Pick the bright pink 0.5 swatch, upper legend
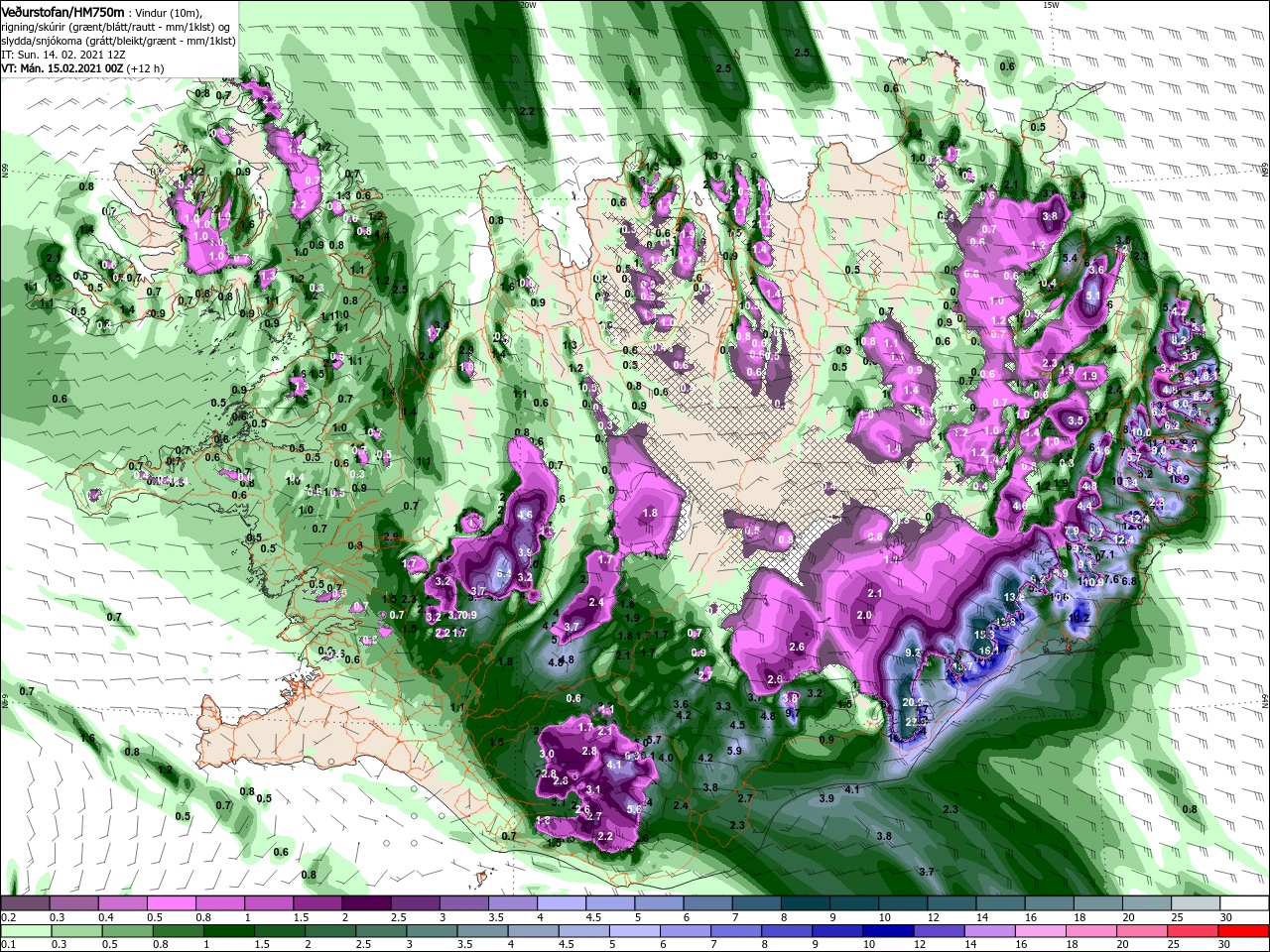Image resolution: width=1270 pixels, height=952 pixels. click(171, 904)
